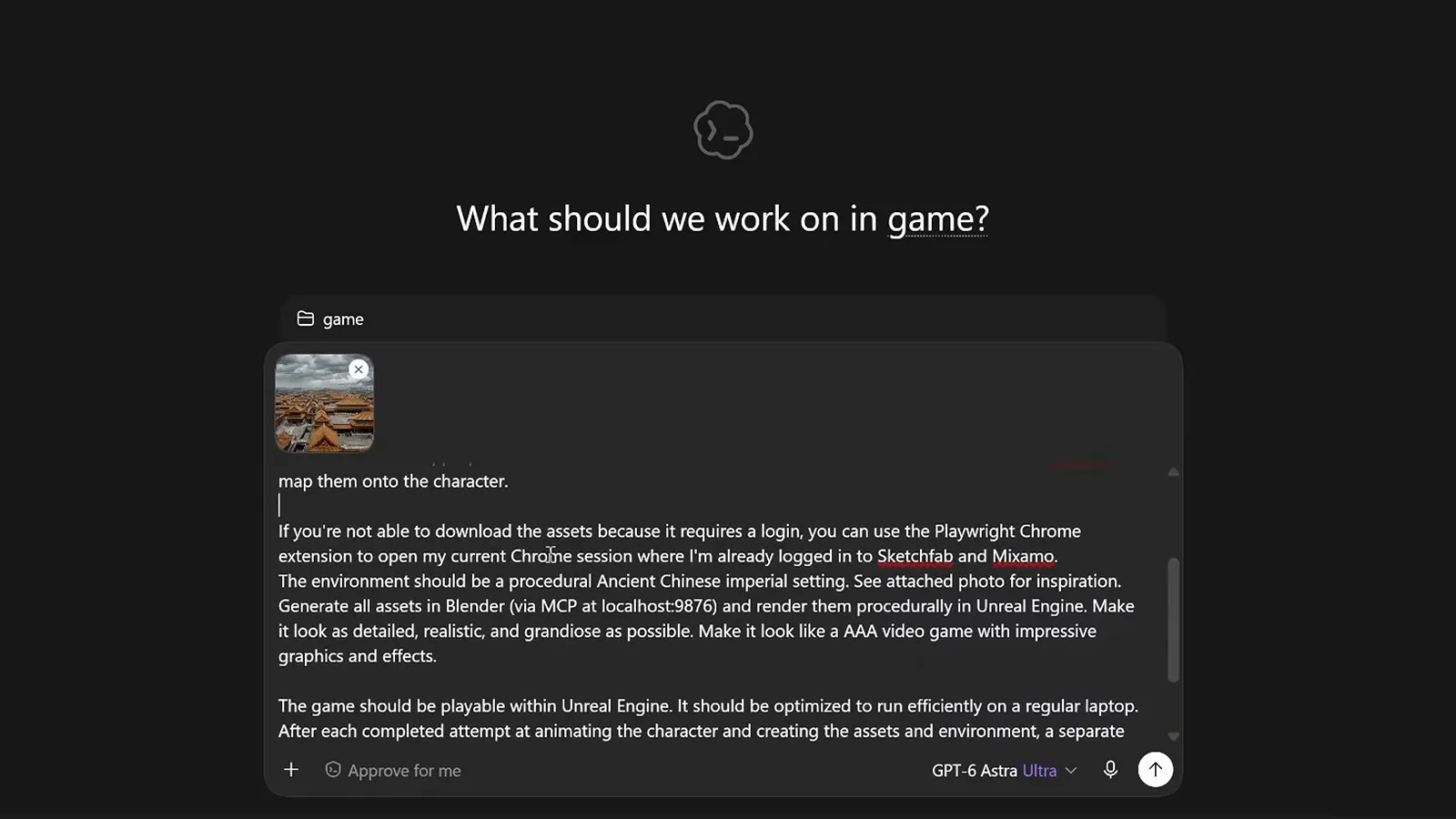Viewport: 1456px width, 819px height.
Task: Send the prompt with the arrow button
Action: coord(1156,770)
